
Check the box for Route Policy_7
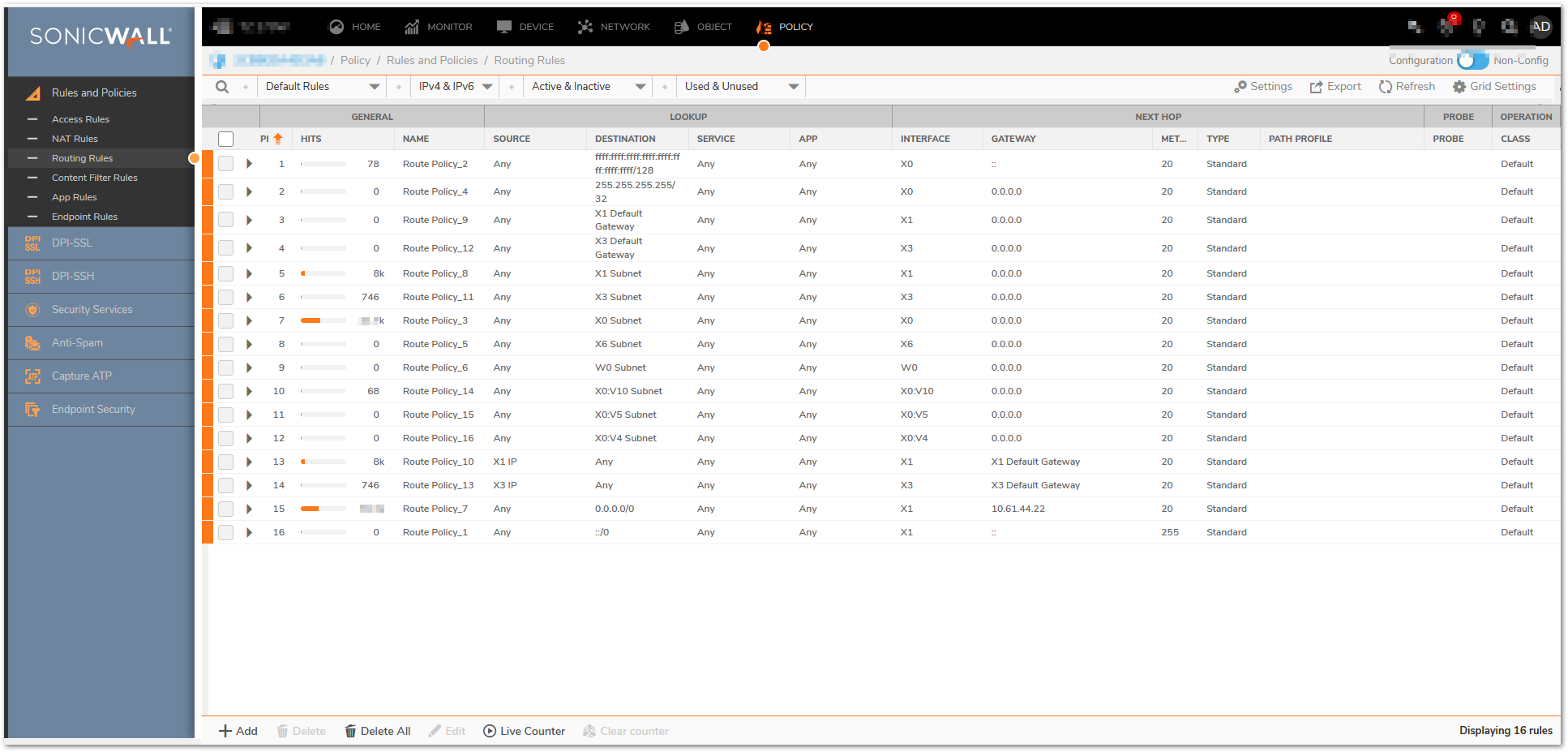coord(226,509)
